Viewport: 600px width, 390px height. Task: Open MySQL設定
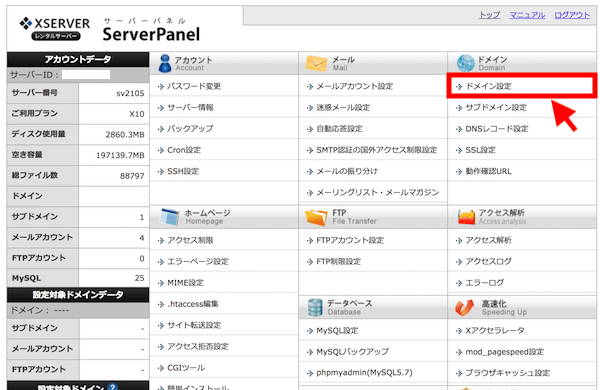click(337, 330)
